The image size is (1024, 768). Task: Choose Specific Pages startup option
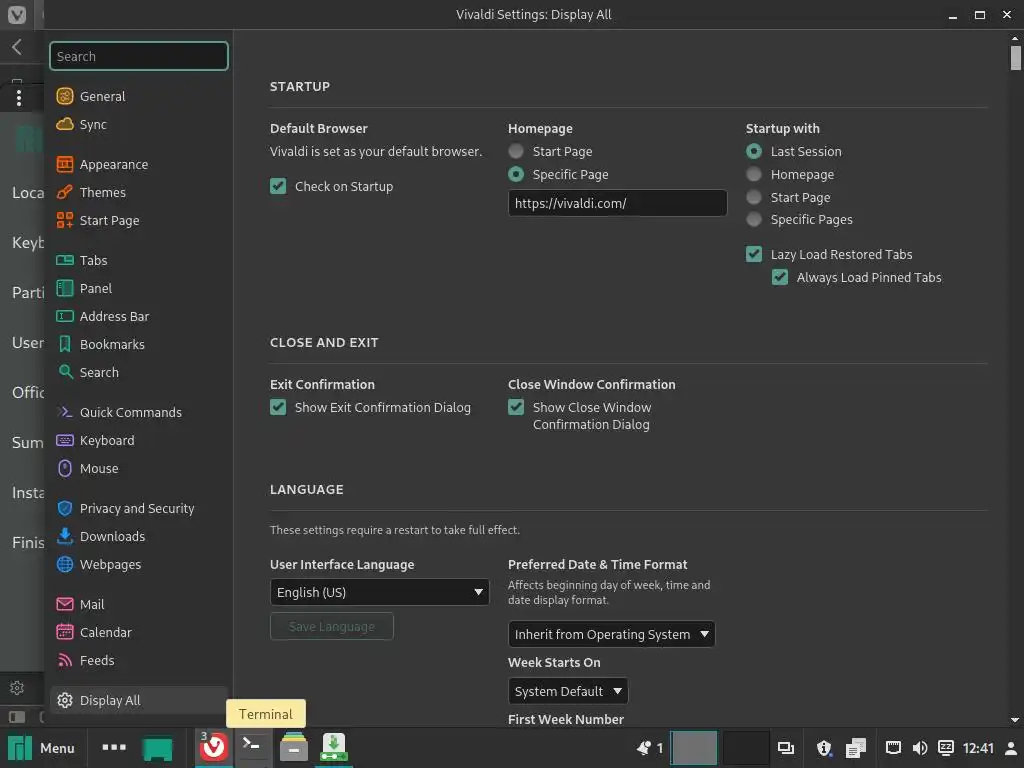754,219
